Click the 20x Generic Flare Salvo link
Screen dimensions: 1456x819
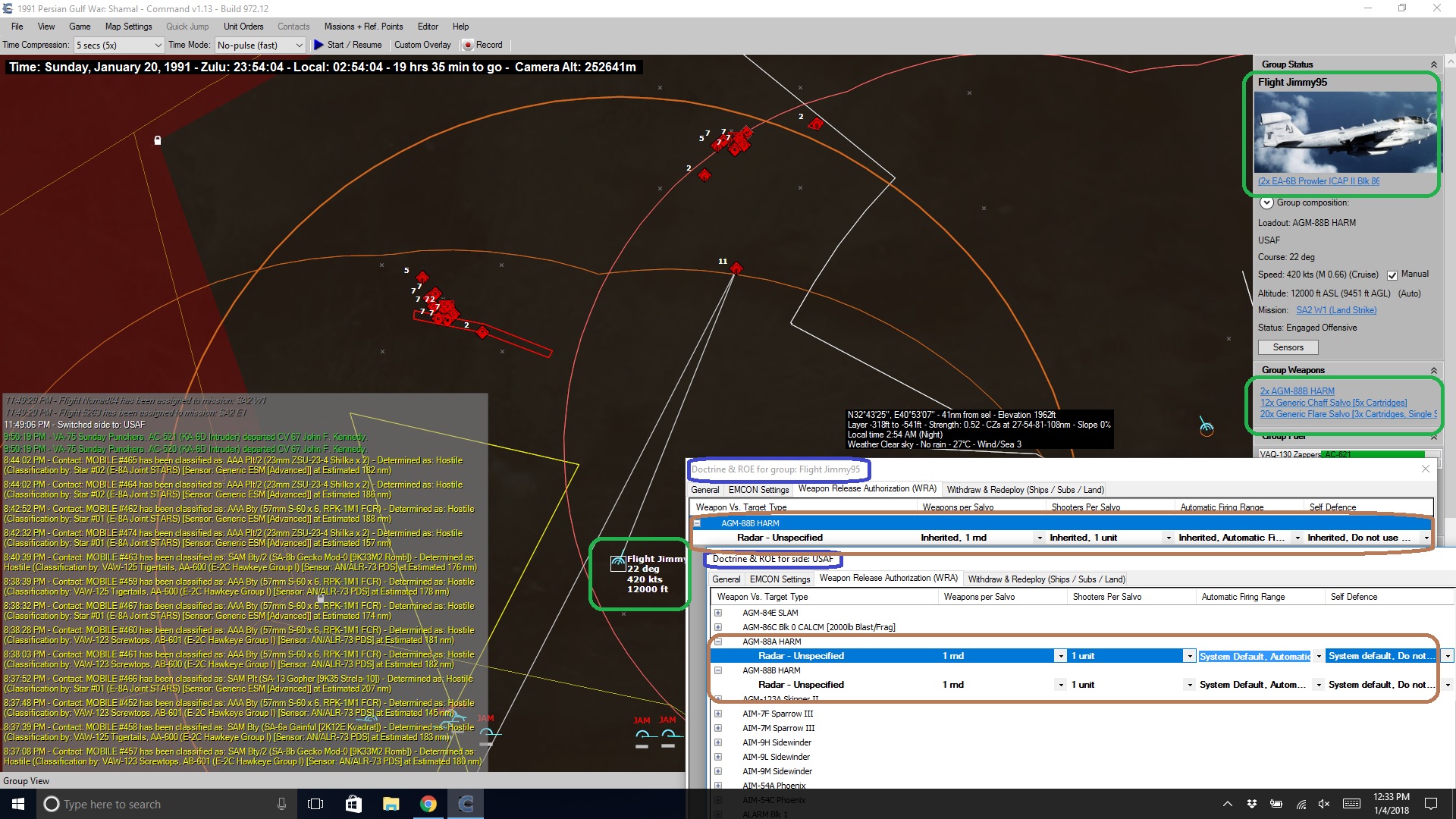point(1347,414)
